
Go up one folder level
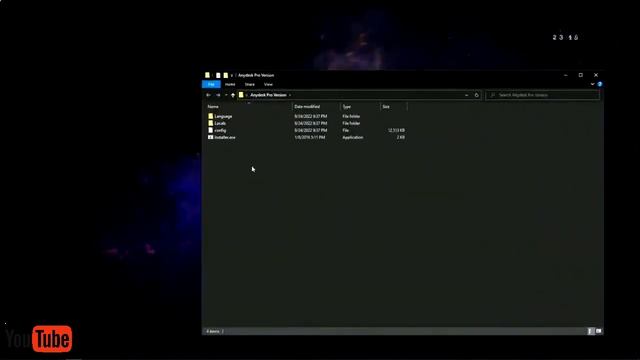coord(233,95)
